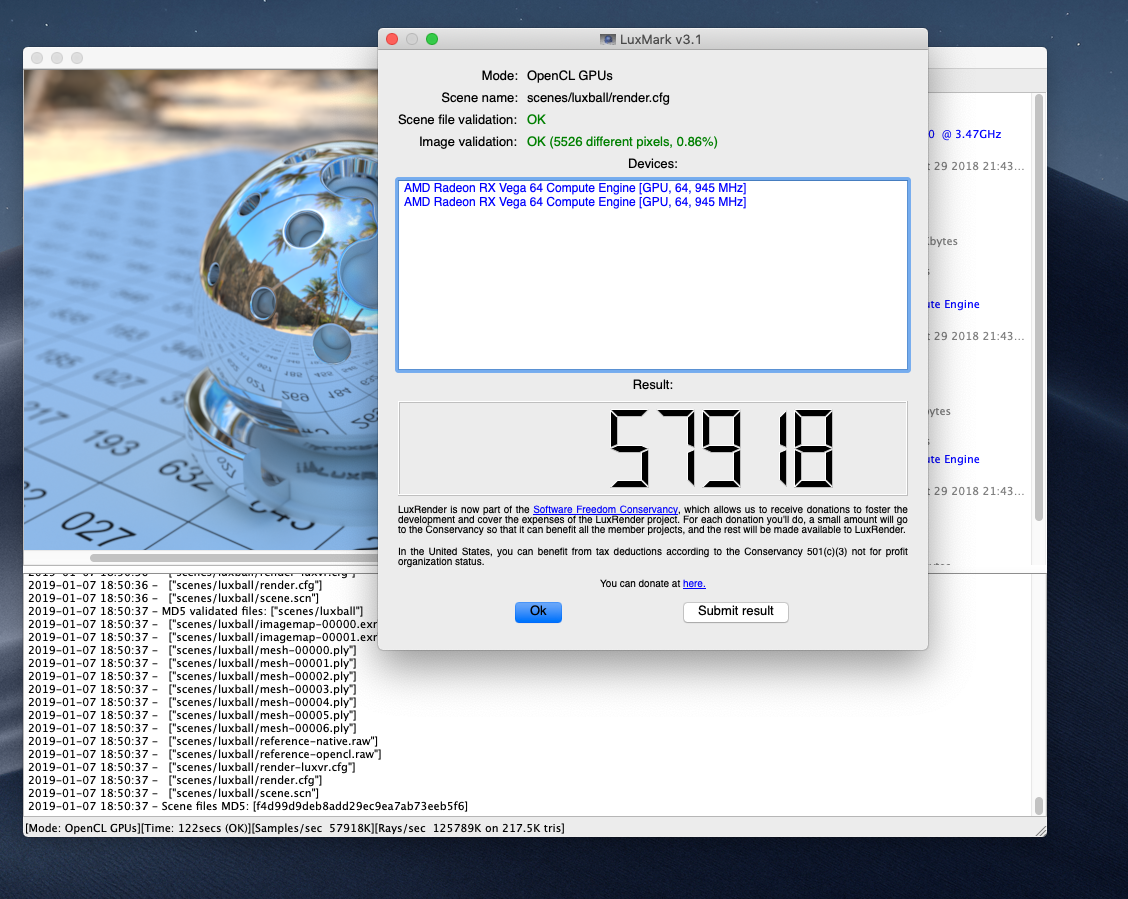The height and width of the screenshot is (899, 1128).
Task: Maximize the LuxMark v3.1 dialog window
Action: 432,39
